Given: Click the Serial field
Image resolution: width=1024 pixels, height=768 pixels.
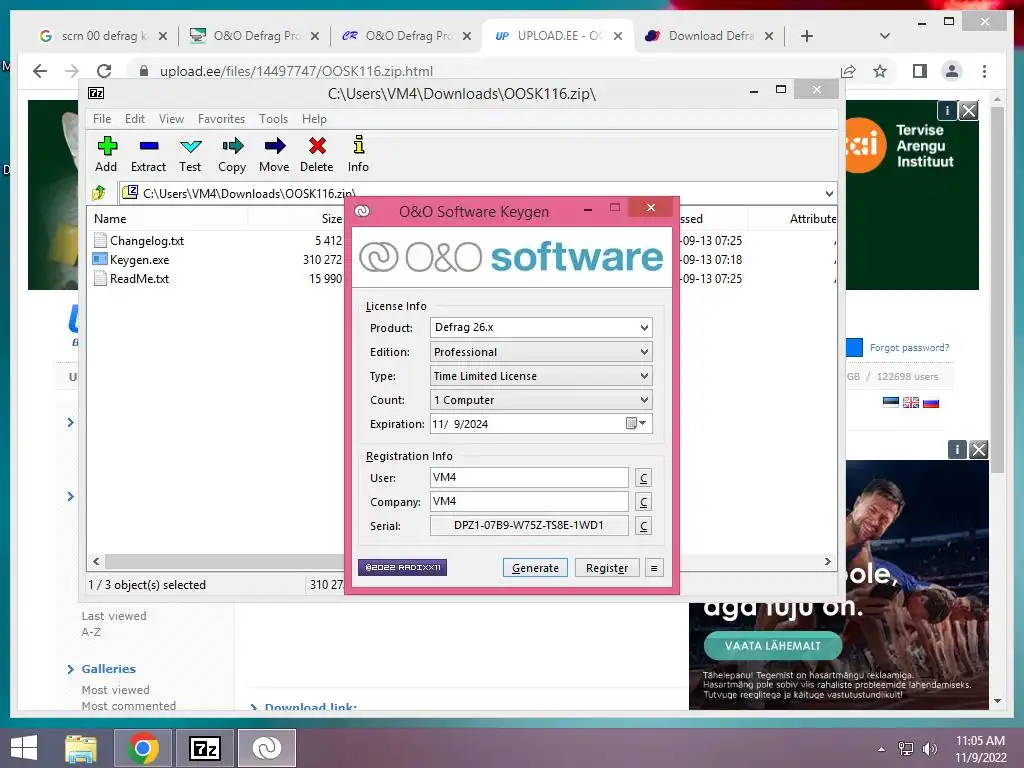Looking at the screenshot, I should 529,526.
